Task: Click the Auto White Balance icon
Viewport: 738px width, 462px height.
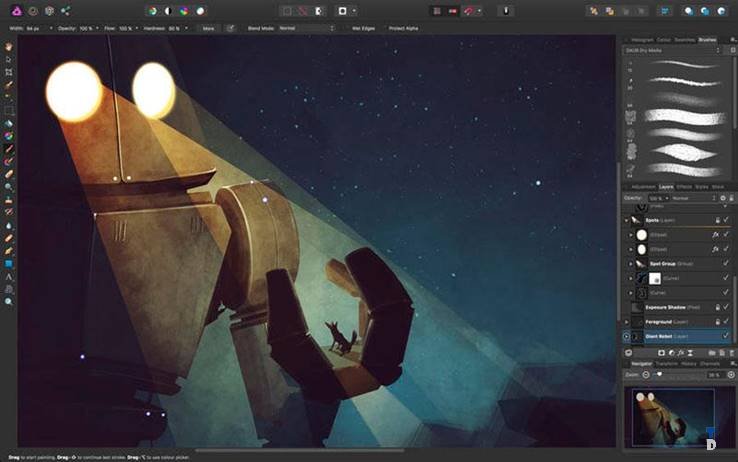Action: pyautogui.click(x=201, y=11)
